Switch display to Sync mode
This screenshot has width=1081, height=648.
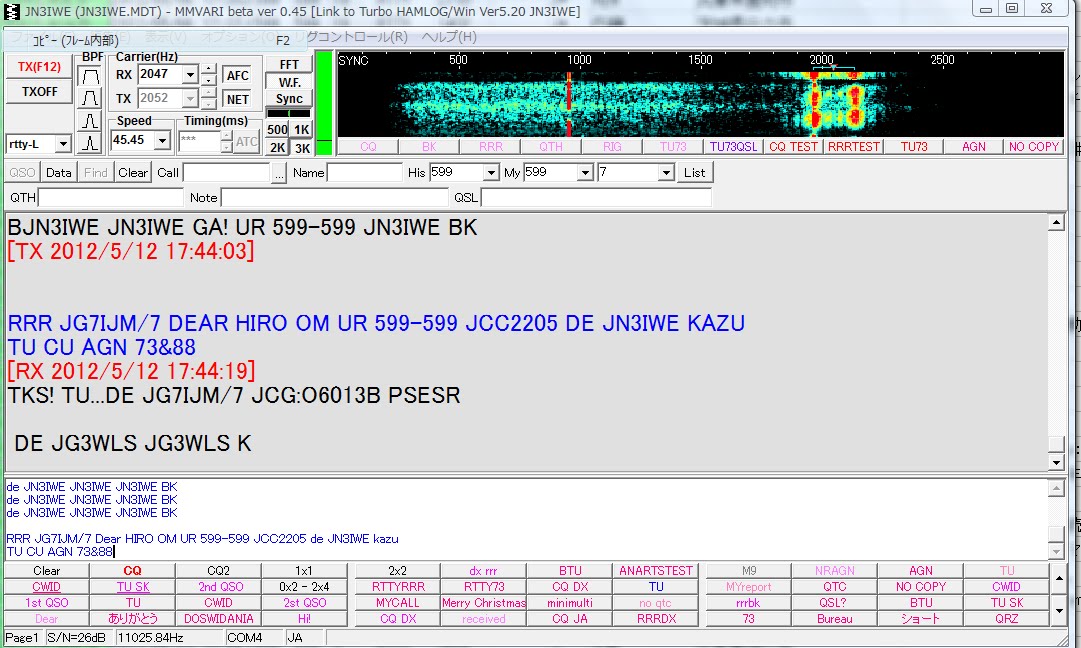pos(289,99)
